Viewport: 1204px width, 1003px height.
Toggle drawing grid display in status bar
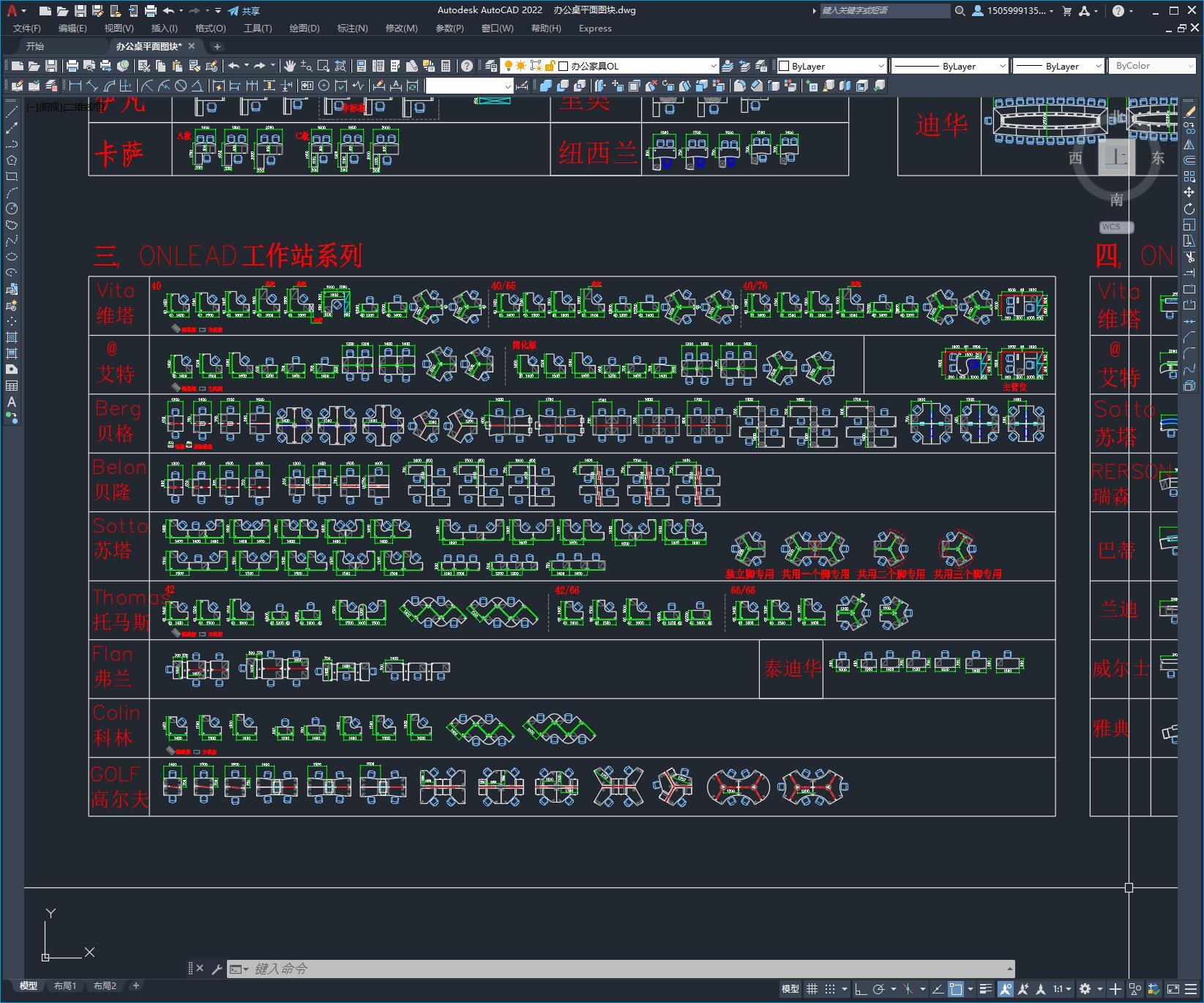812,989
